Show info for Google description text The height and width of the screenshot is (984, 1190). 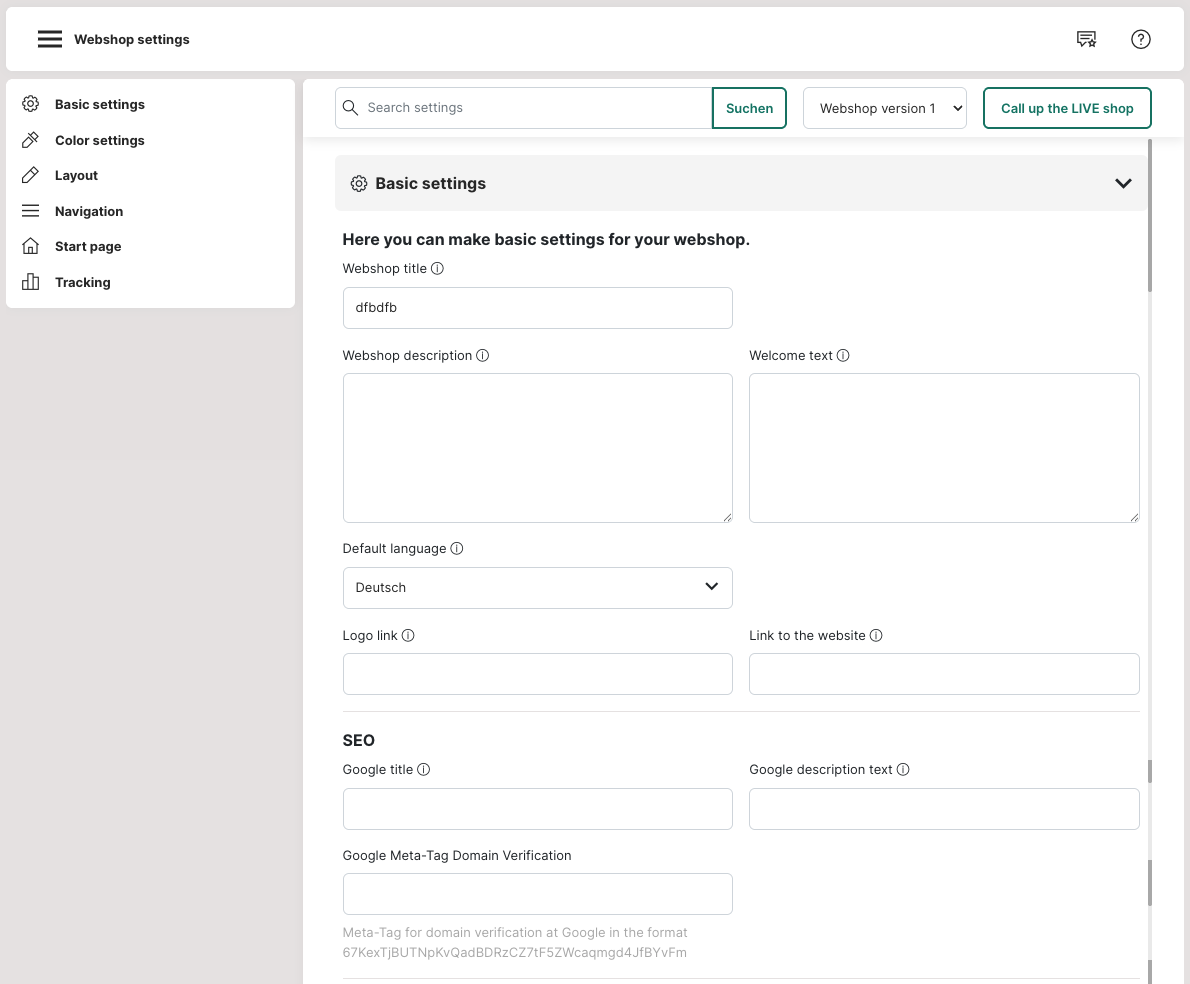click(903, 770)
